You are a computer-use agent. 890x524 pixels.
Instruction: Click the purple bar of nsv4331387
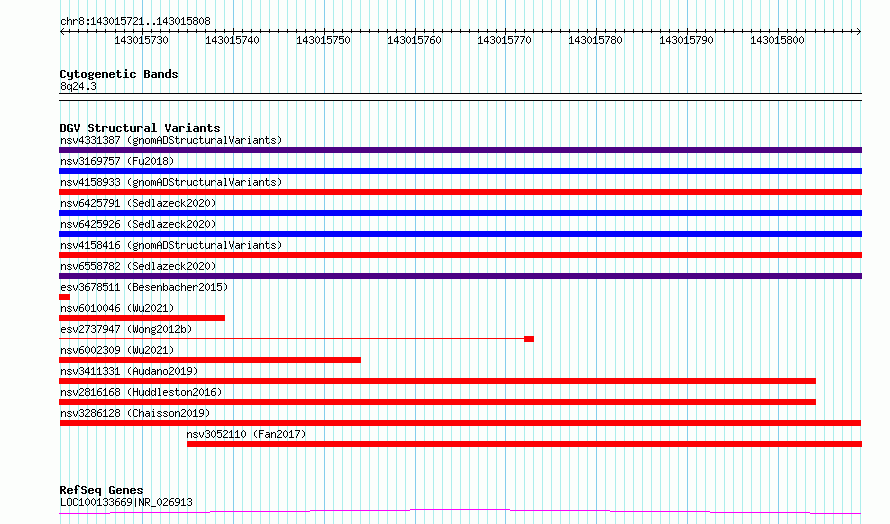pyautogui.click(x=460, y=150)
